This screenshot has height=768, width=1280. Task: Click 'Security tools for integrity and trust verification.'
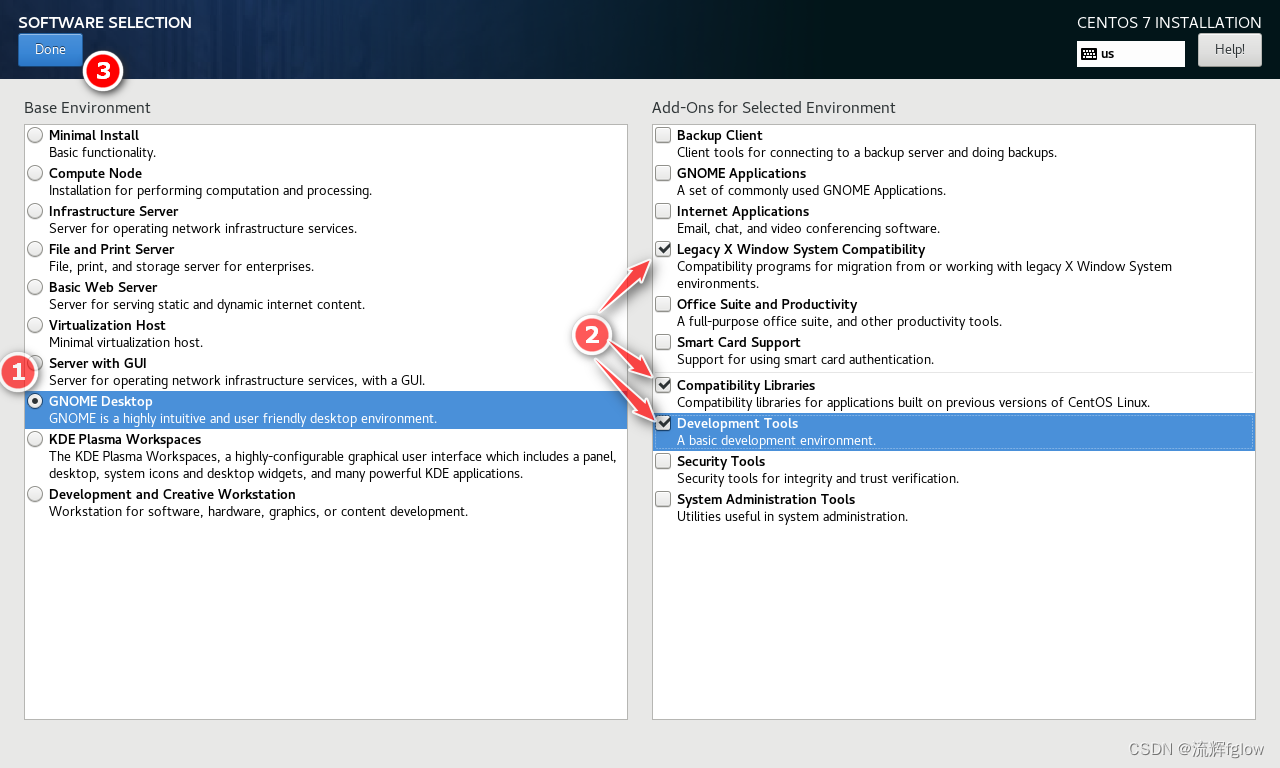pos(818,479)
